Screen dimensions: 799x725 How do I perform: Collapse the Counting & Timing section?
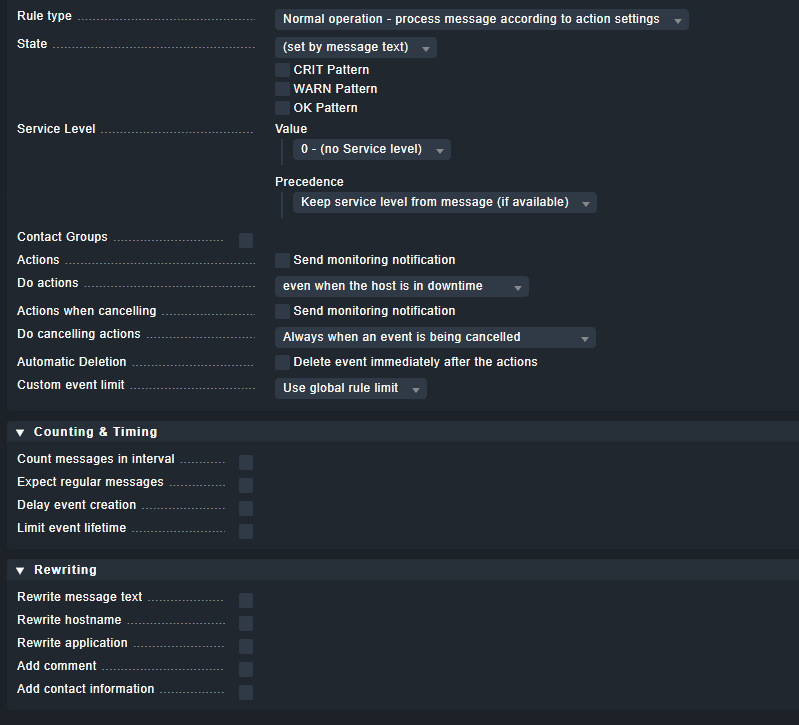coord(20,432)
